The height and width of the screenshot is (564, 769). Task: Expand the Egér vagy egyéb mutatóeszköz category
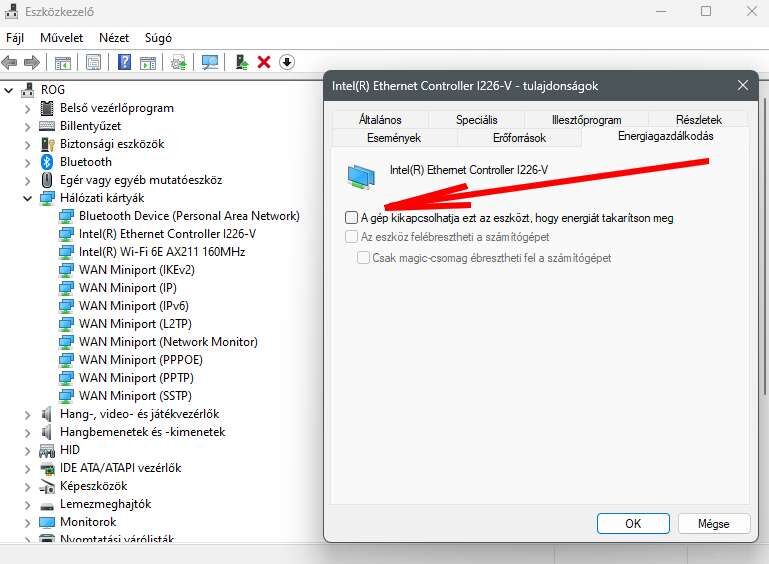pos(27,180)
